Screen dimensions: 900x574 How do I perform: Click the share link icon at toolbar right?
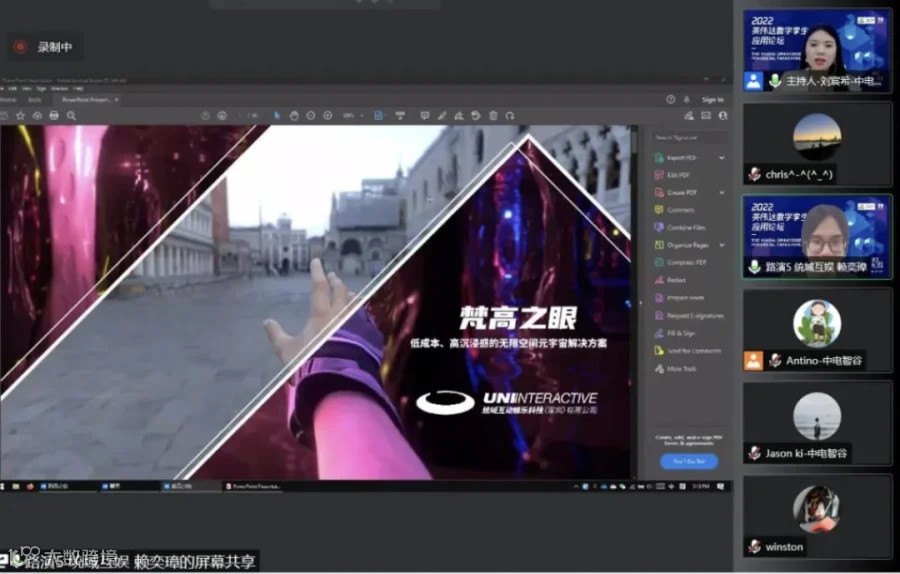[x=689, y=115]
